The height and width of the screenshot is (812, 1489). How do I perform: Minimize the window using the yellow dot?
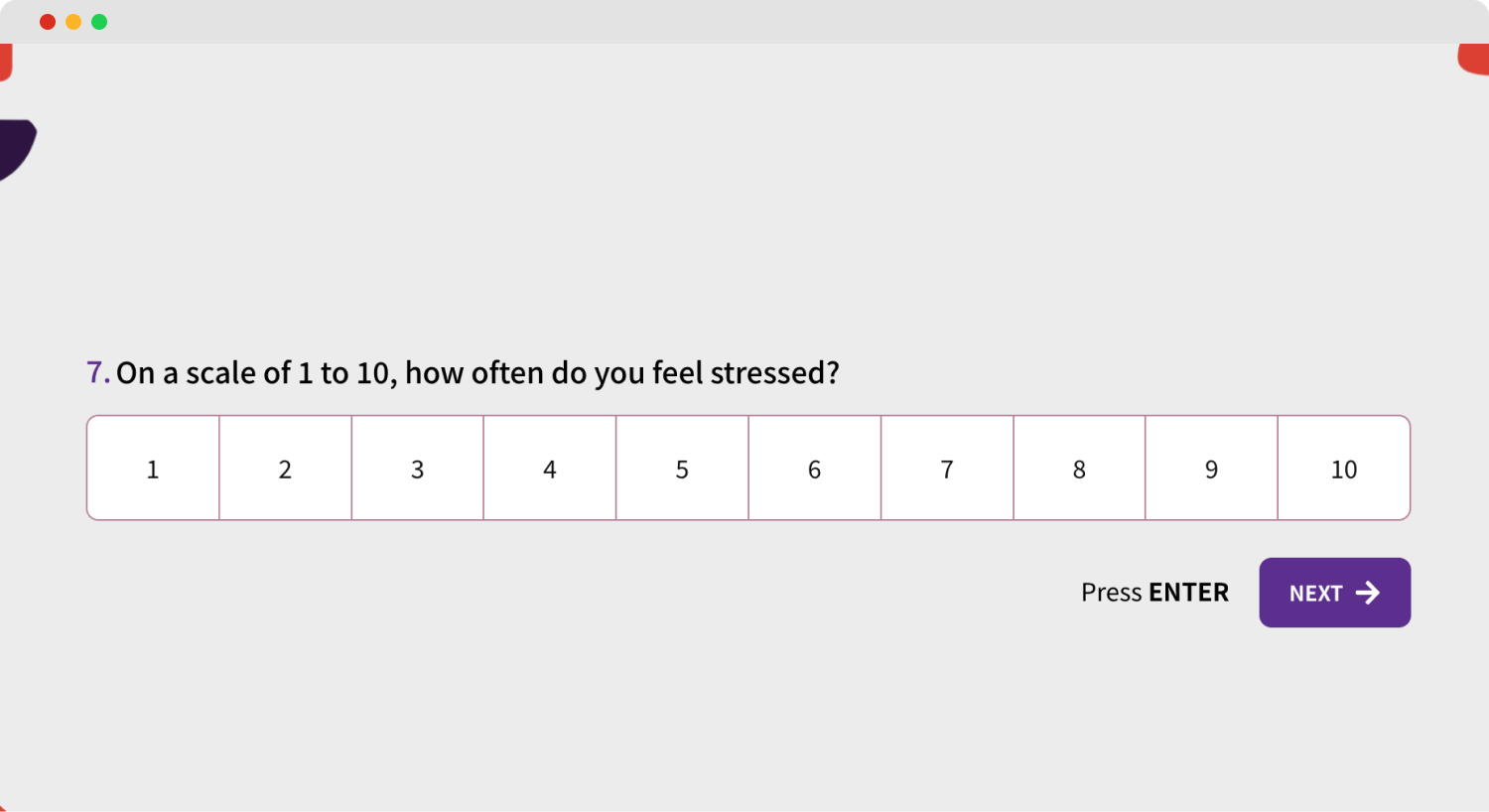click(73, 22)
